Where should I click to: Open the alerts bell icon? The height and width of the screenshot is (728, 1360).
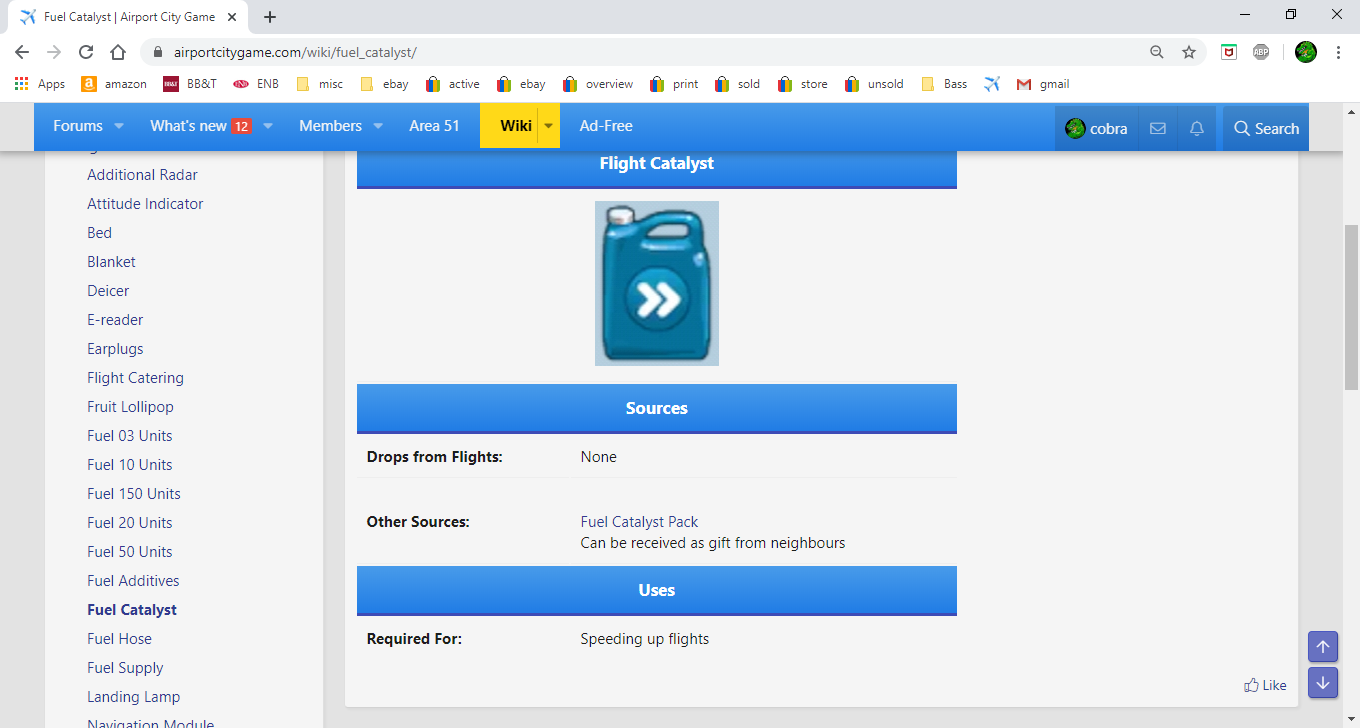point(1196,128)
